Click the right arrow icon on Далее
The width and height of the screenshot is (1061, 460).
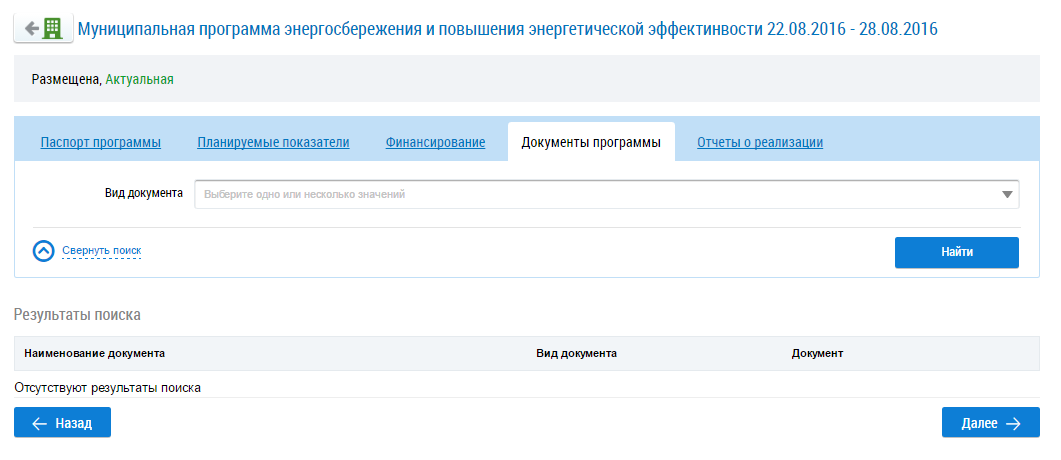1013,423
